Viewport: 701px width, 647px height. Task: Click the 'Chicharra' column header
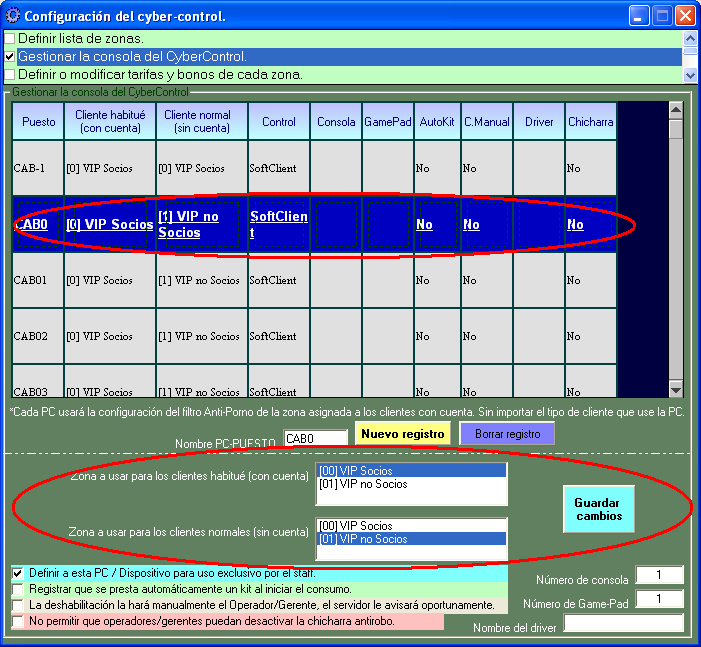(591, 122)
